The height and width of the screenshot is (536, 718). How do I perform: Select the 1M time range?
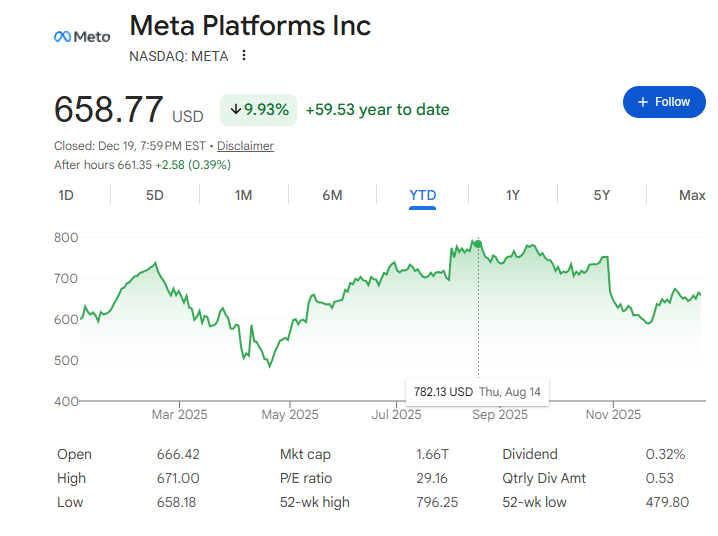243,195
